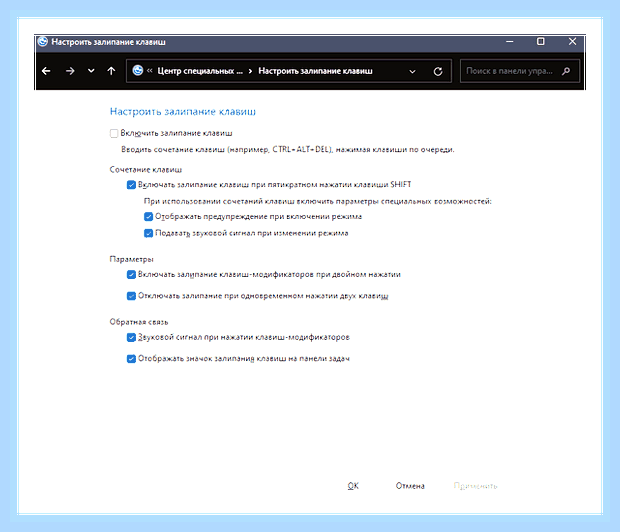Screen dimensions: 620x532
Task: Click the 'Сочетание клавиш' section label
Action: coord(146,170)
